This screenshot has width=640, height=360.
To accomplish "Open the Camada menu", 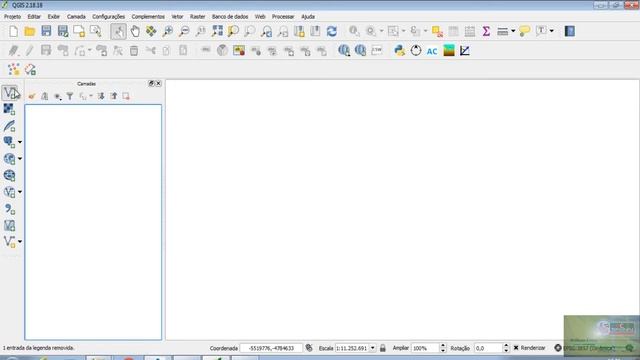I will point(76,17).
